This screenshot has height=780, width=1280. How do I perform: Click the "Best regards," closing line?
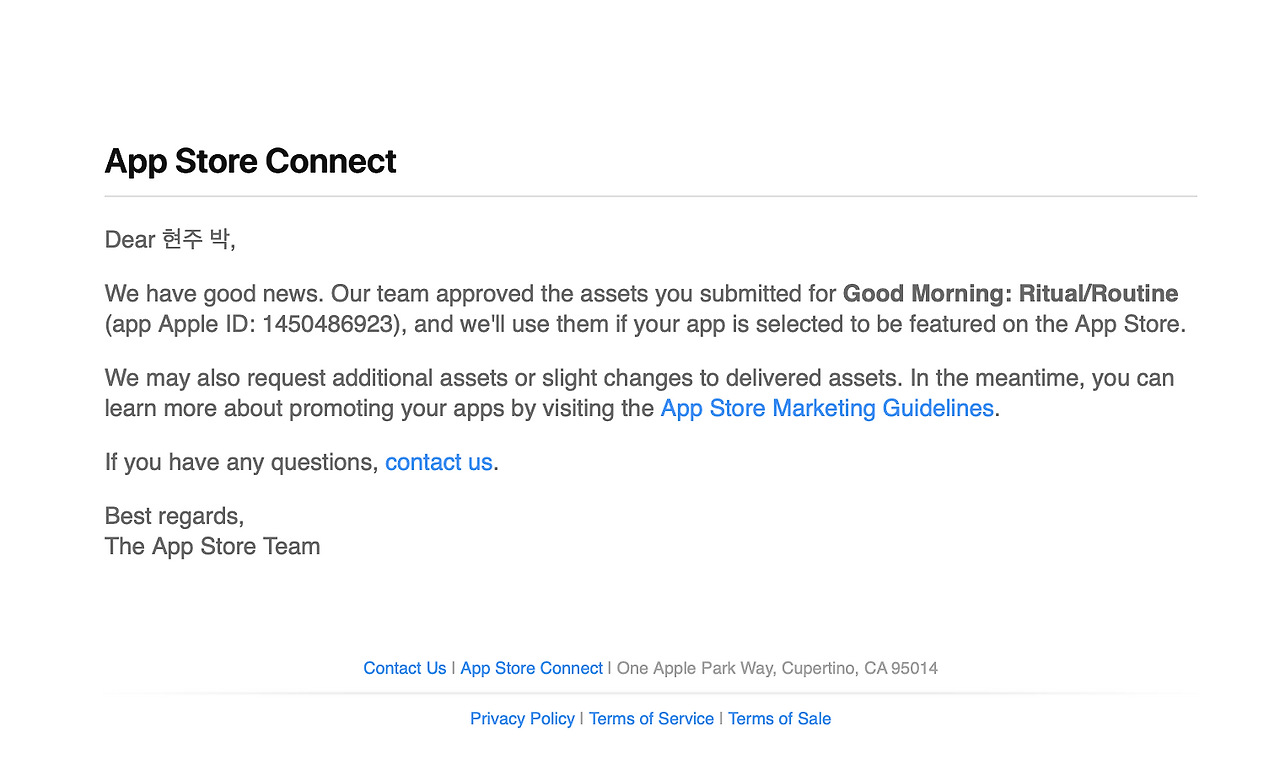(174, 516)
